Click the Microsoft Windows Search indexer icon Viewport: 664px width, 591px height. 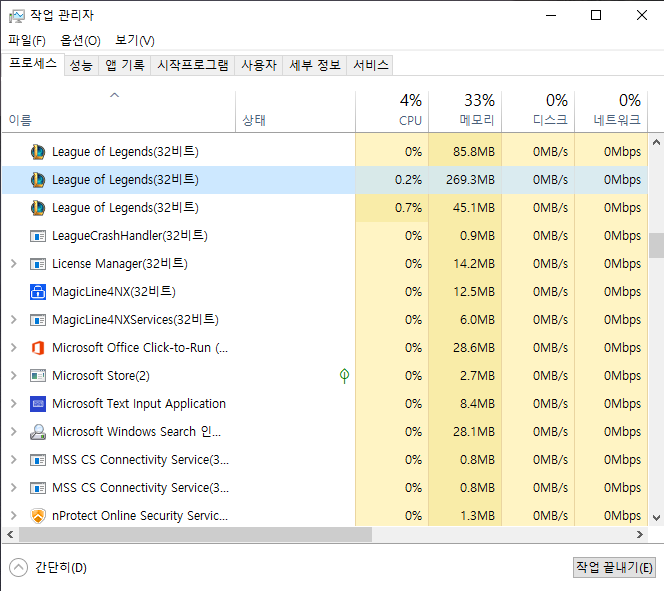point(38,431)
